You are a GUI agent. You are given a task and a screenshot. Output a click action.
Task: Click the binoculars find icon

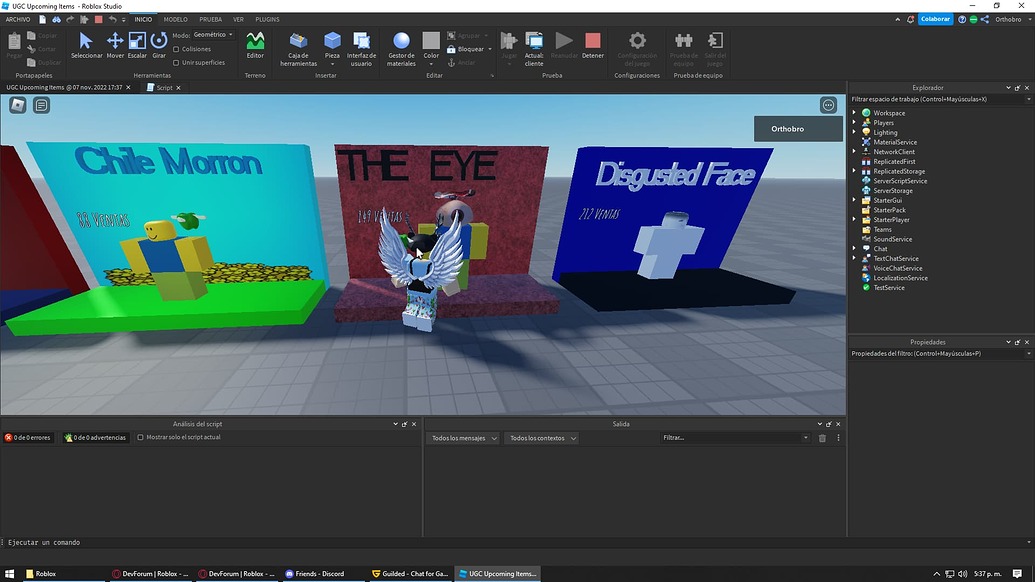point(57,19)
